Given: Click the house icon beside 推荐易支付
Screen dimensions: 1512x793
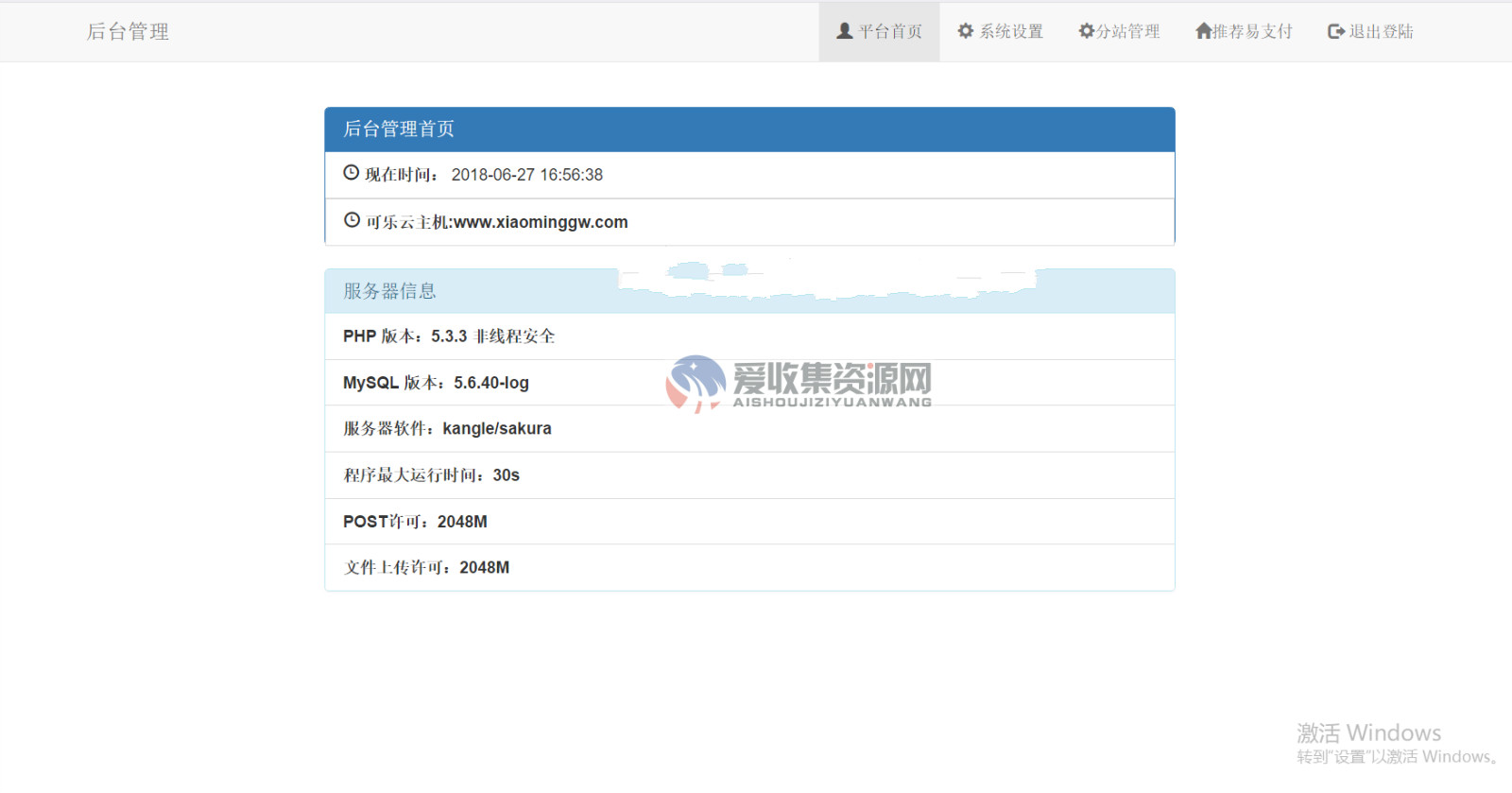Looking at the screenshot, I should tap(1203, 31).
